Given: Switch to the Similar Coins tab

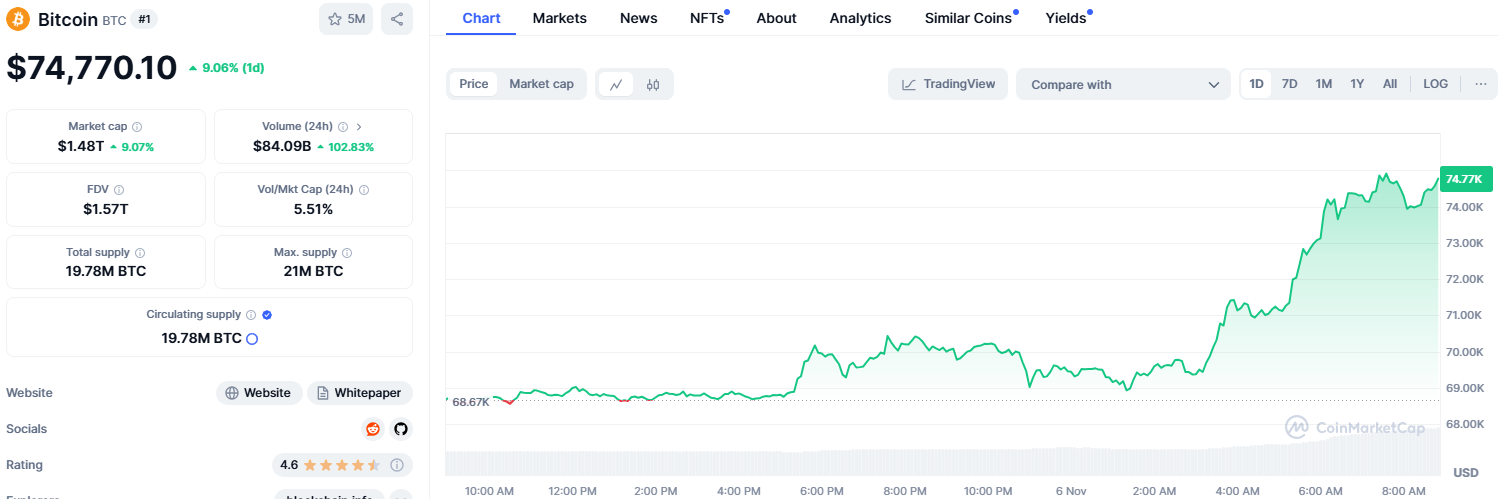Looking at the screenshot, I should (x=970, y=18).
